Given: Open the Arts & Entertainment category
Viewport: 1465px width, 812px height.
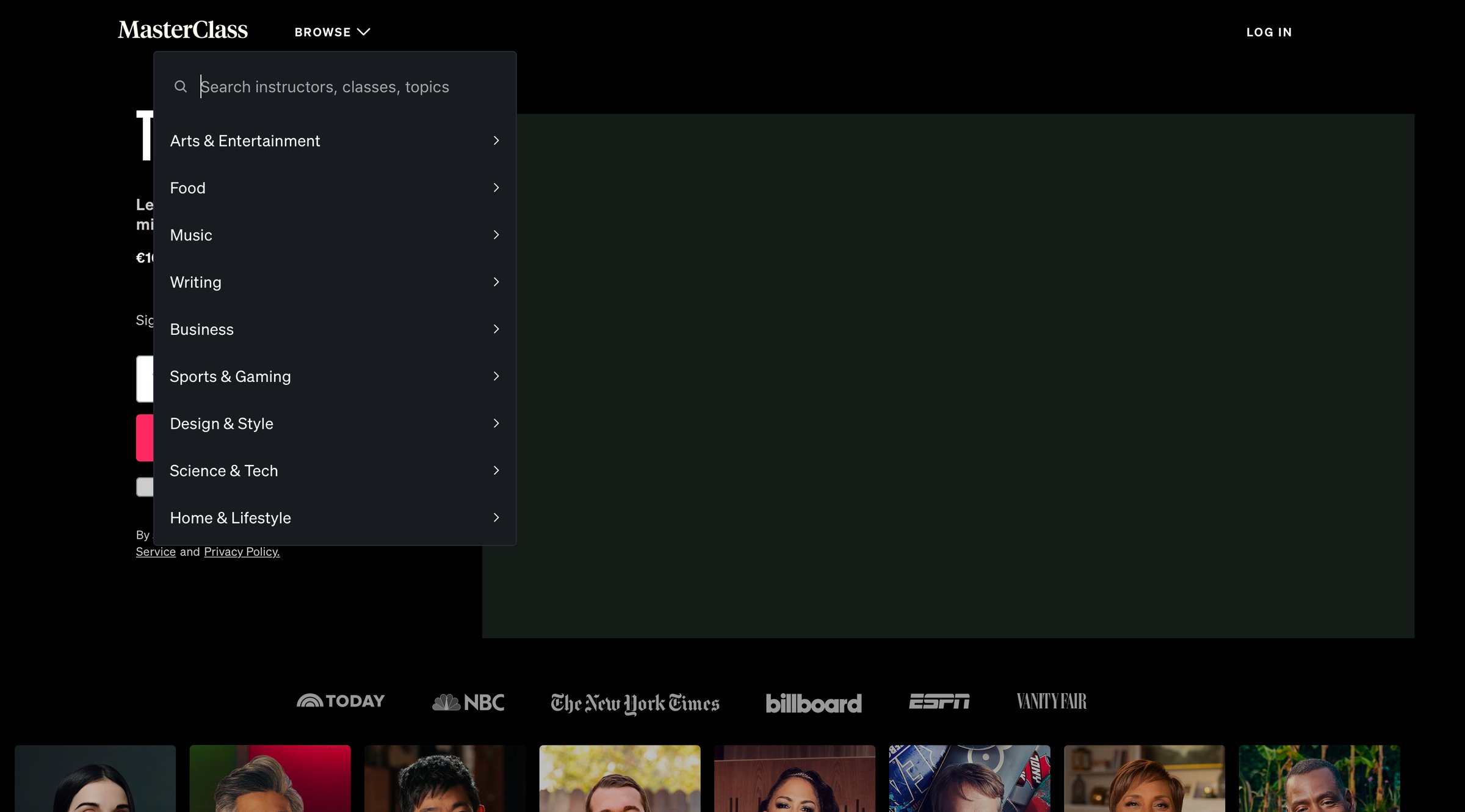Looking at the screenshot, I should click(335, 141).
